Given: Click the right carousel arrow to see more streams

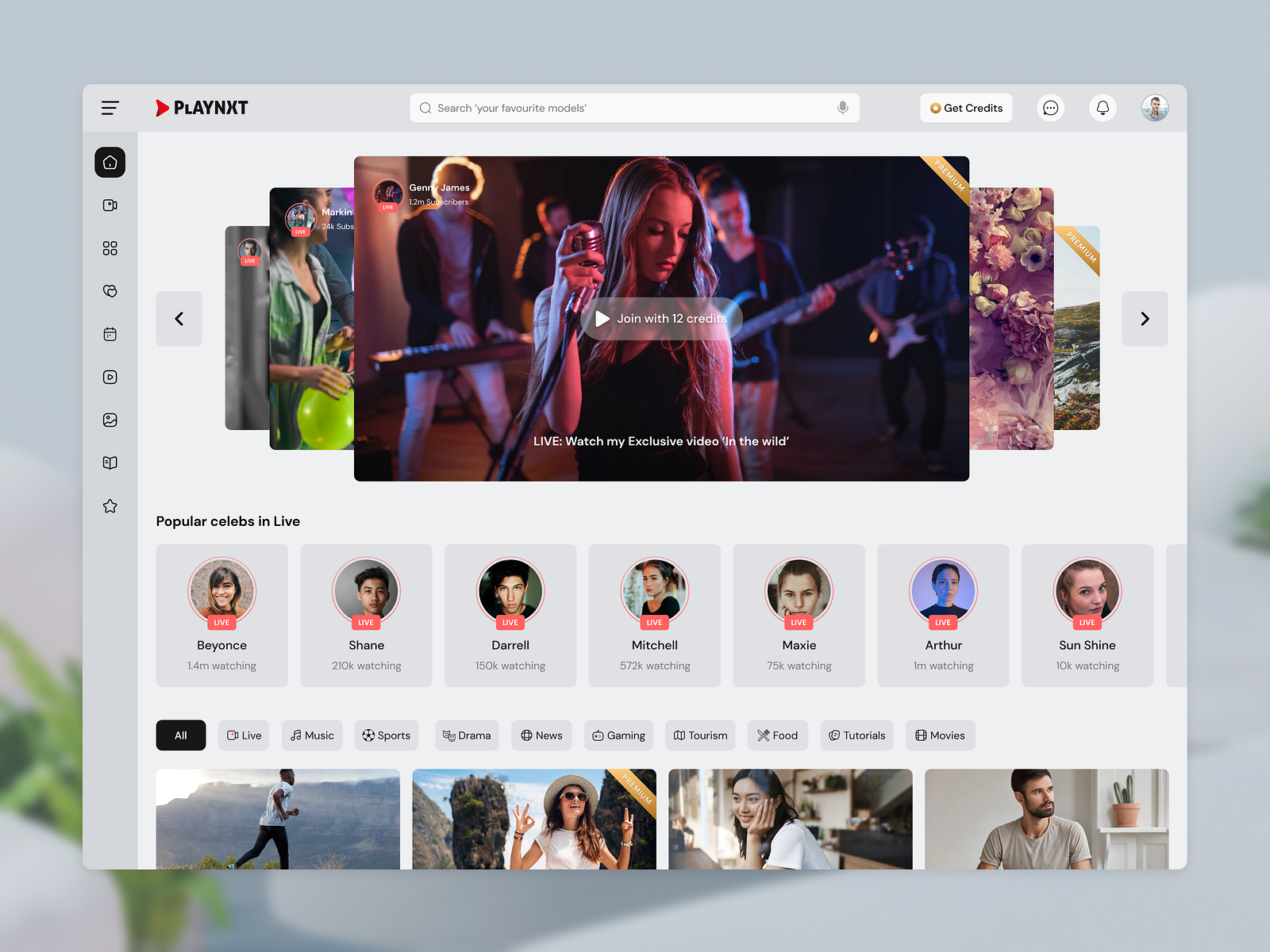Looking at the screenshot, I should click(x=1145, y=319).
